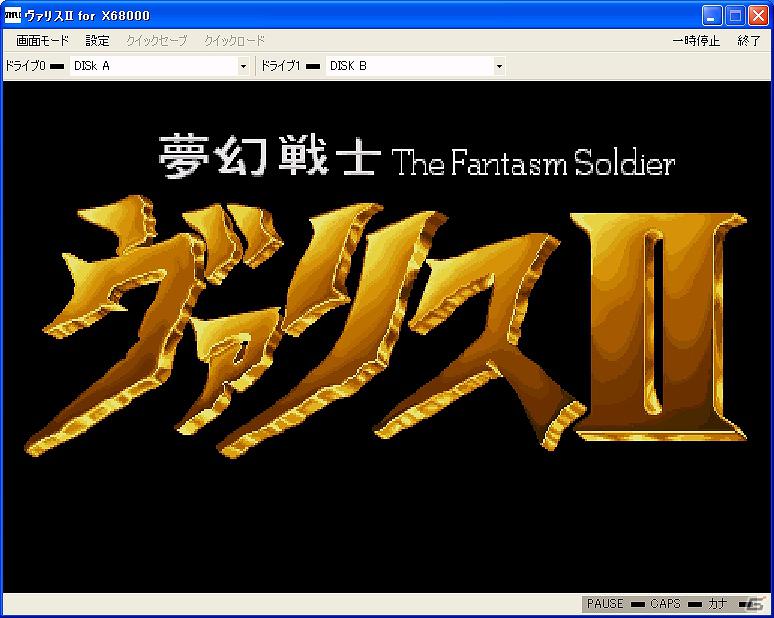Click the gold ヴァリスII title logo
The width and height of the screenshot is (774, 618).
[386, 326]
